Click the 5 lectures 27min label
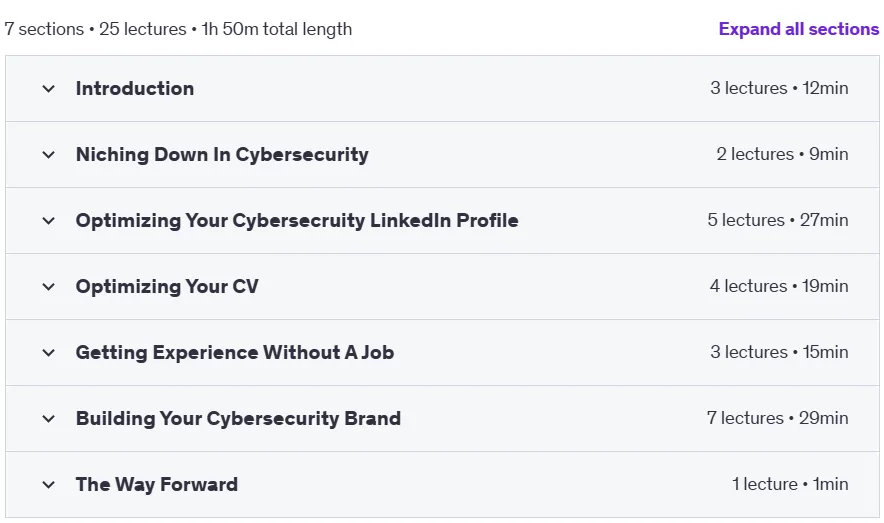Image resolution: width=884 pixels, height=523 pixels. click(778, 220)
